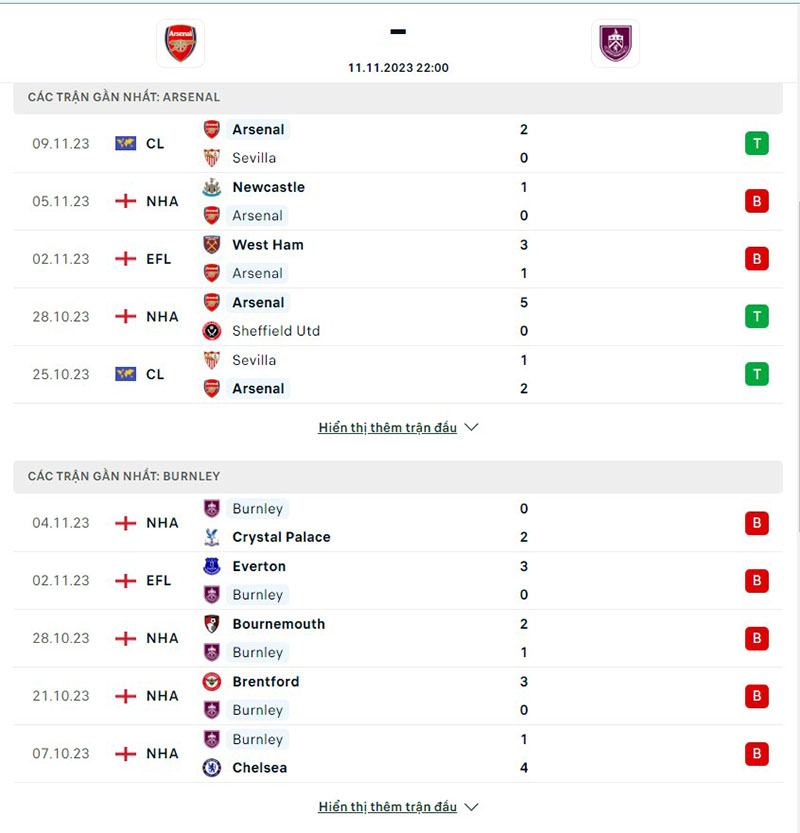The image size is (800, 833).
Task: Click the Chelsea logo in the 07.10.23 row
Action: pos(211,768)
